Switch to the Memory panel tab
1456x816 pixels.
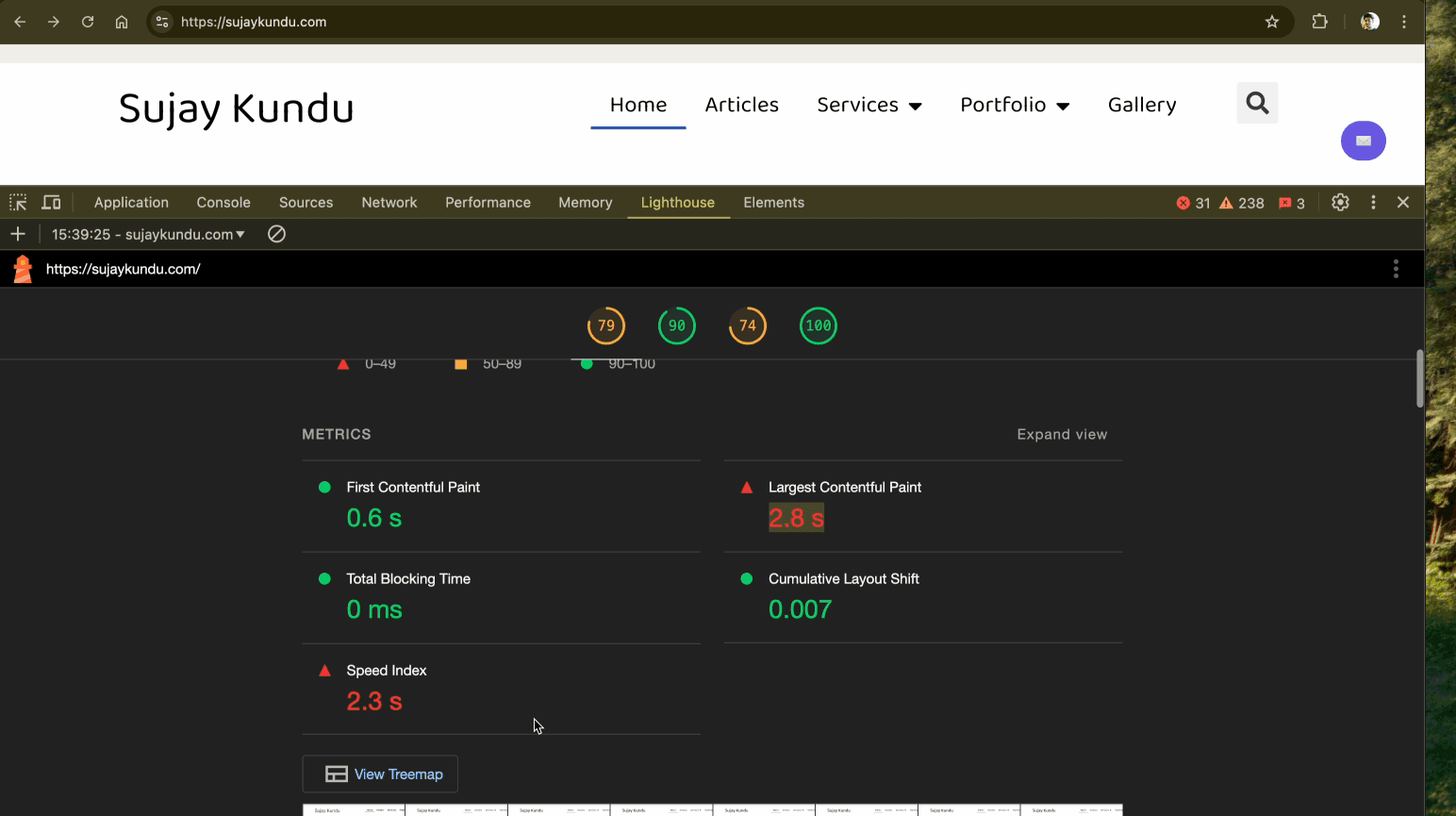pos(585,202)
